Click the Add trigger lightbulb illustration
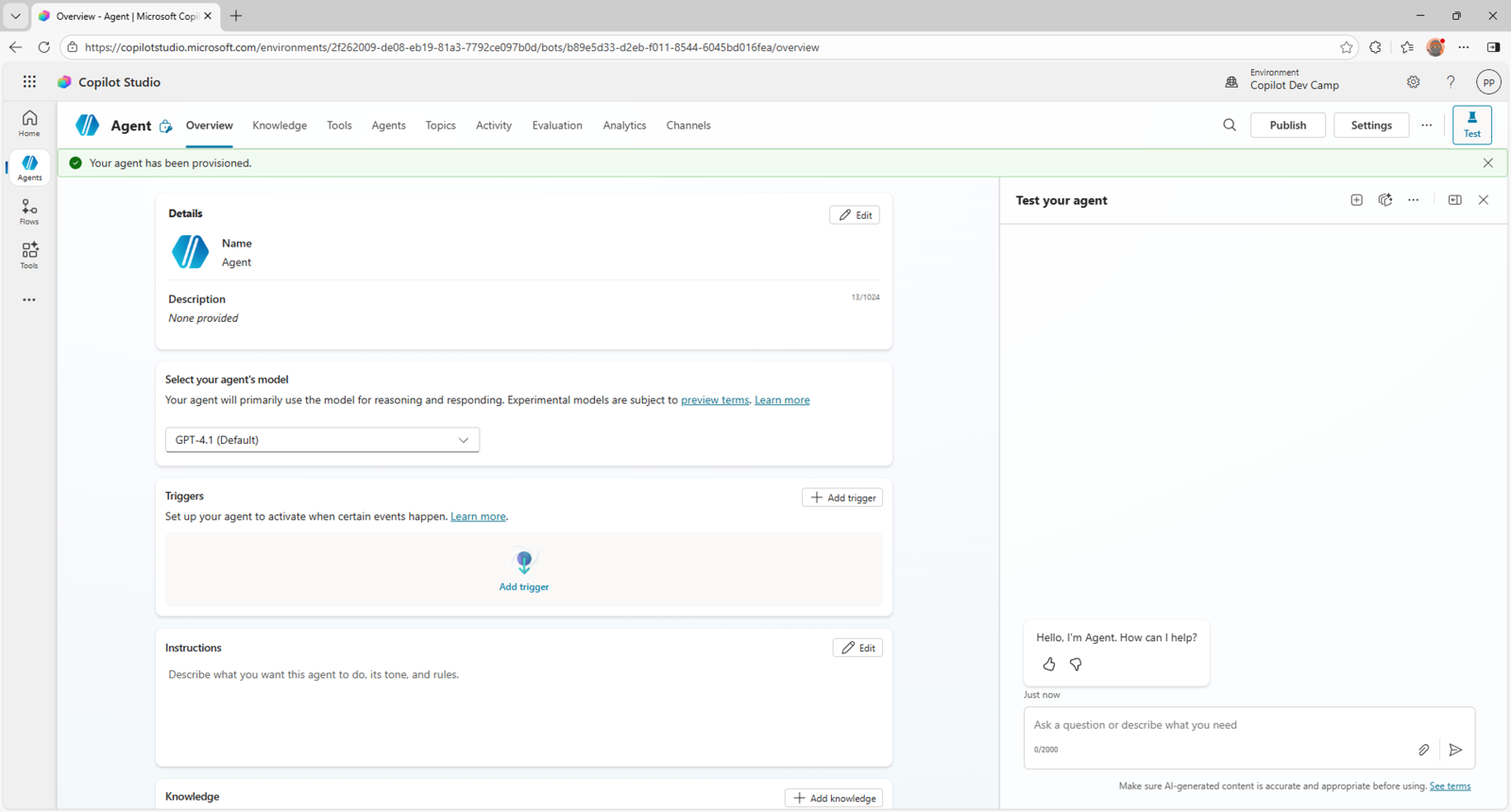The image size is (1511, 812). coord(524,563)
